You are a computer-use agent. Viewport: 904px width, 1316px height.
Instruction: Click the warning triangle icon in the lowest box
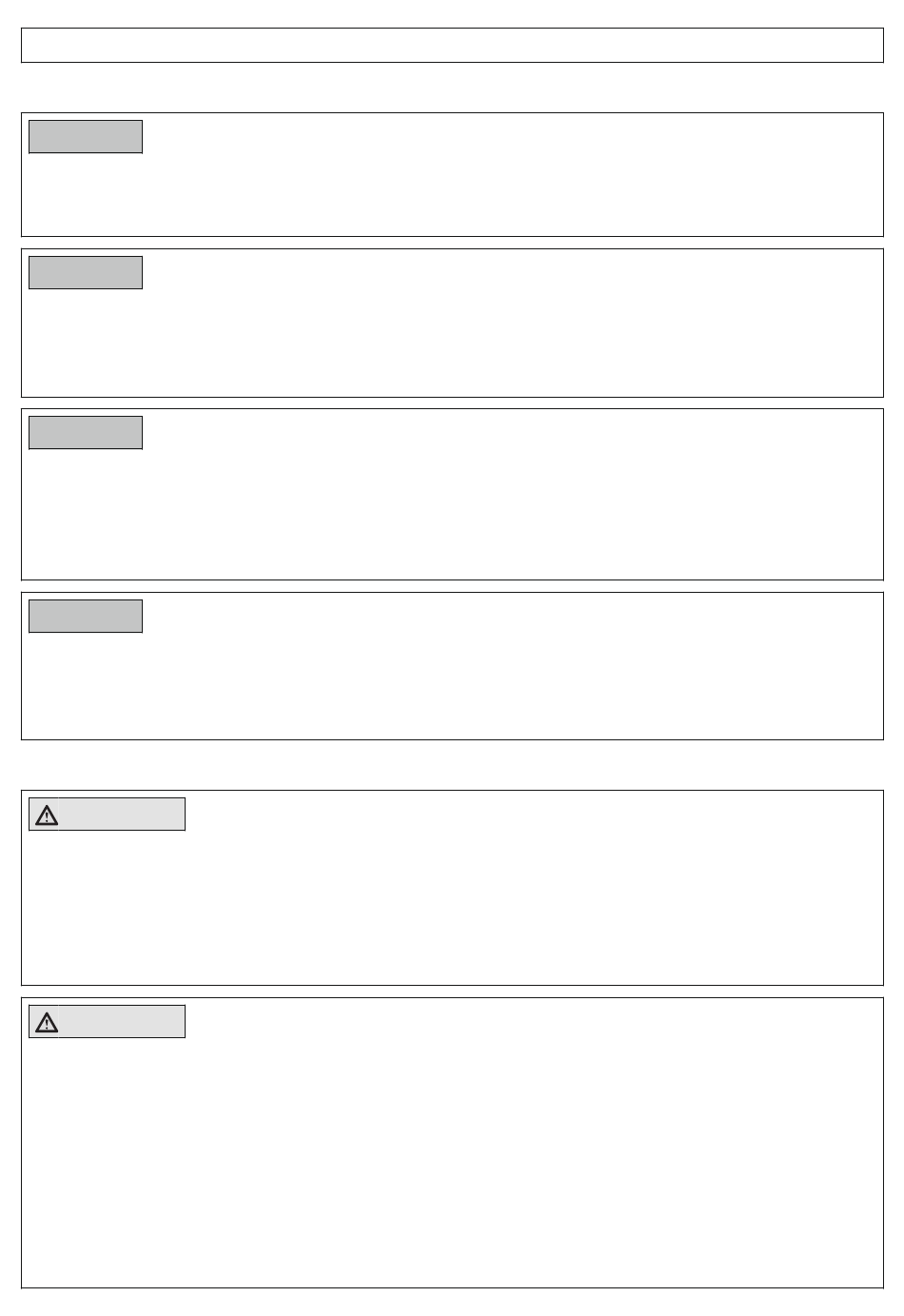coord(47,1023)
